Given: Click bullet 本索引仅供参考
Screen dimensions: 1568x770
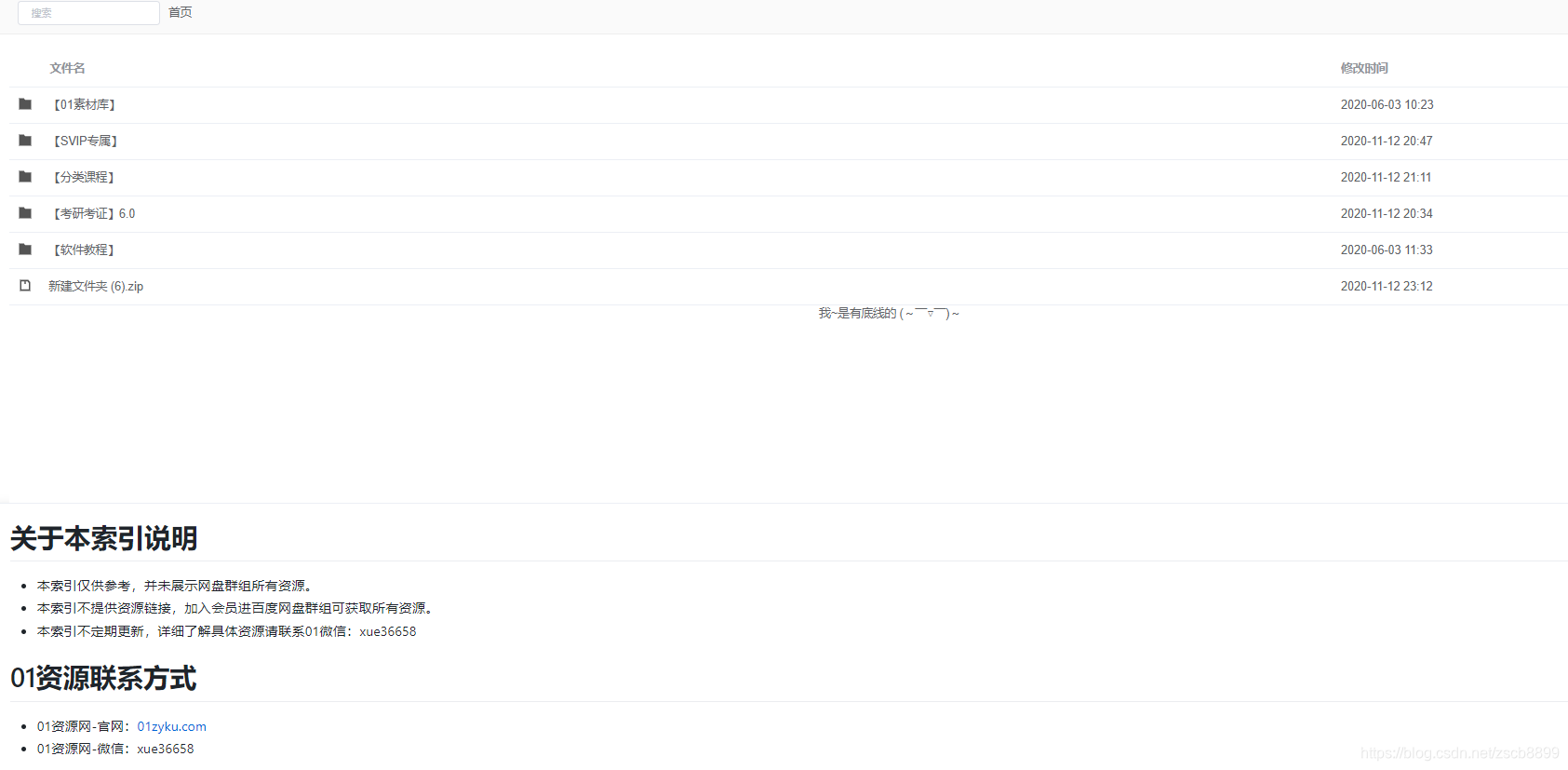Looking at the screenshot, I should 177,586.
